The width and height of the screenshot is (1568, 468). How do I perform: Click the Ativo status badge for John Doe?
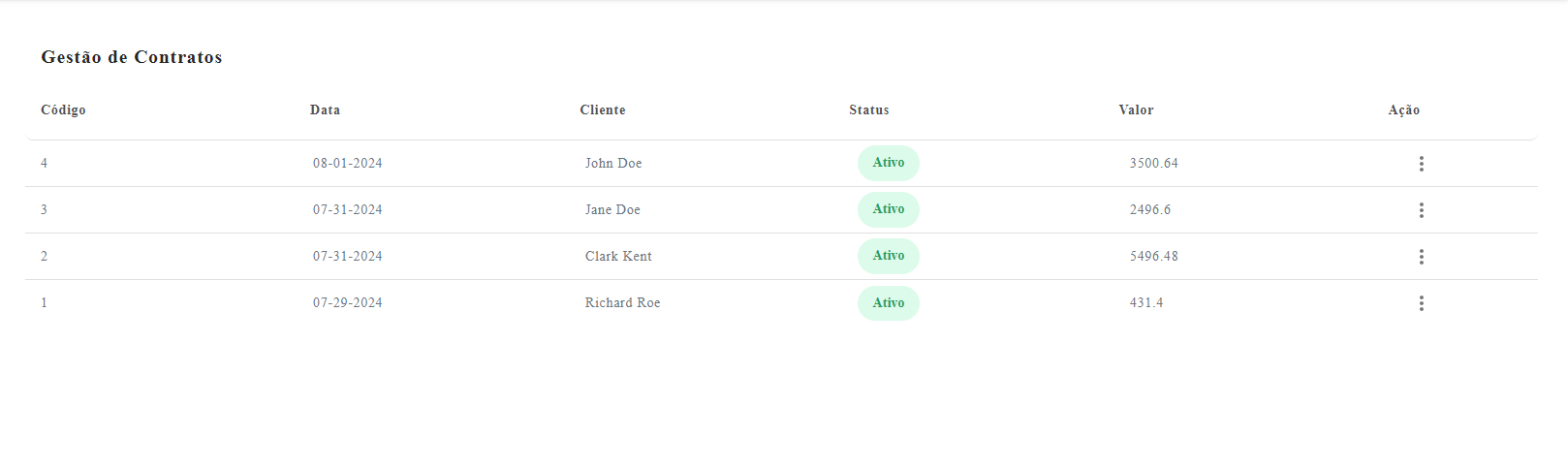pos(888,163)
